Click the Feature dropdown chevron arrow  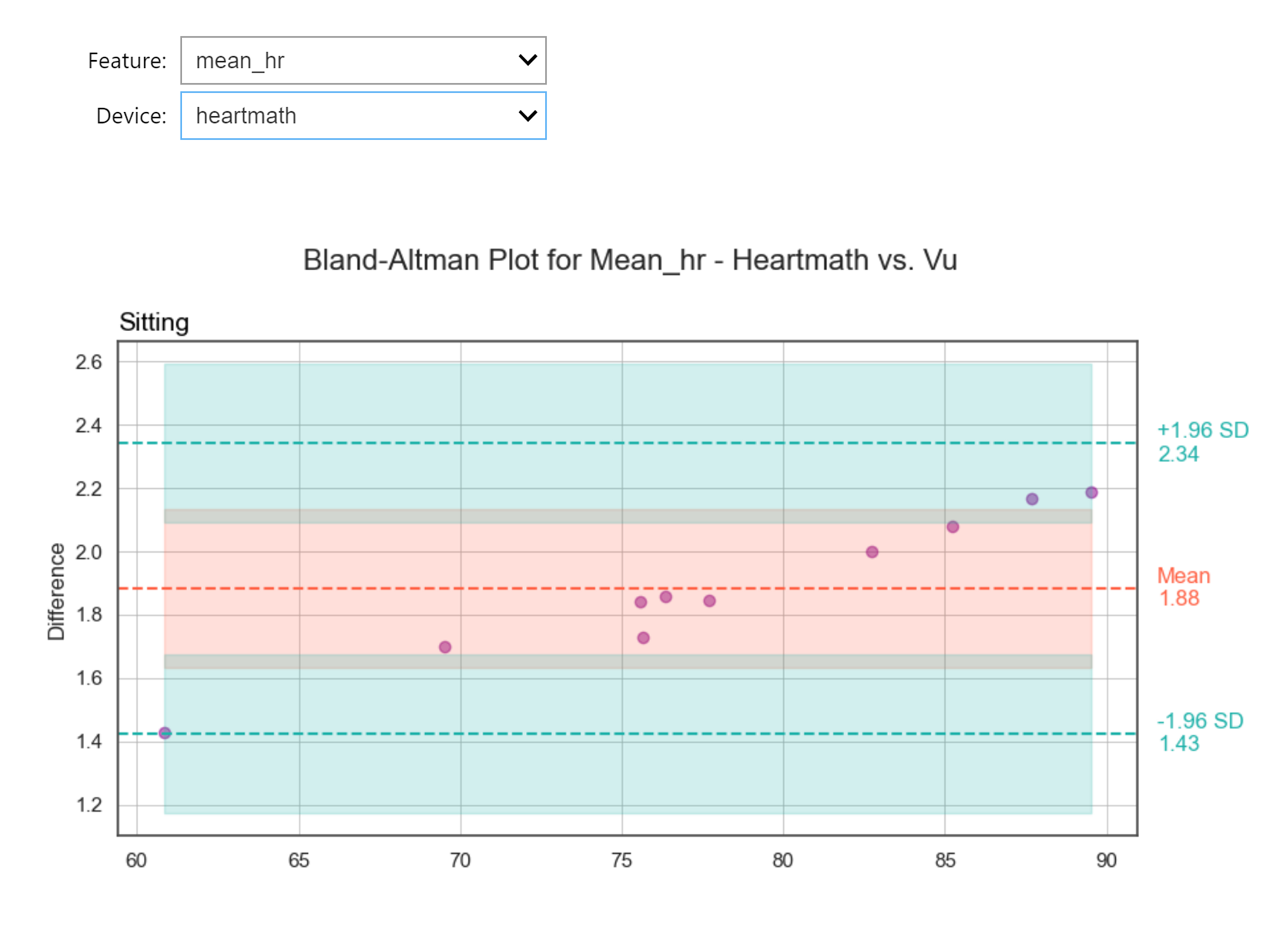coord(527,60)
